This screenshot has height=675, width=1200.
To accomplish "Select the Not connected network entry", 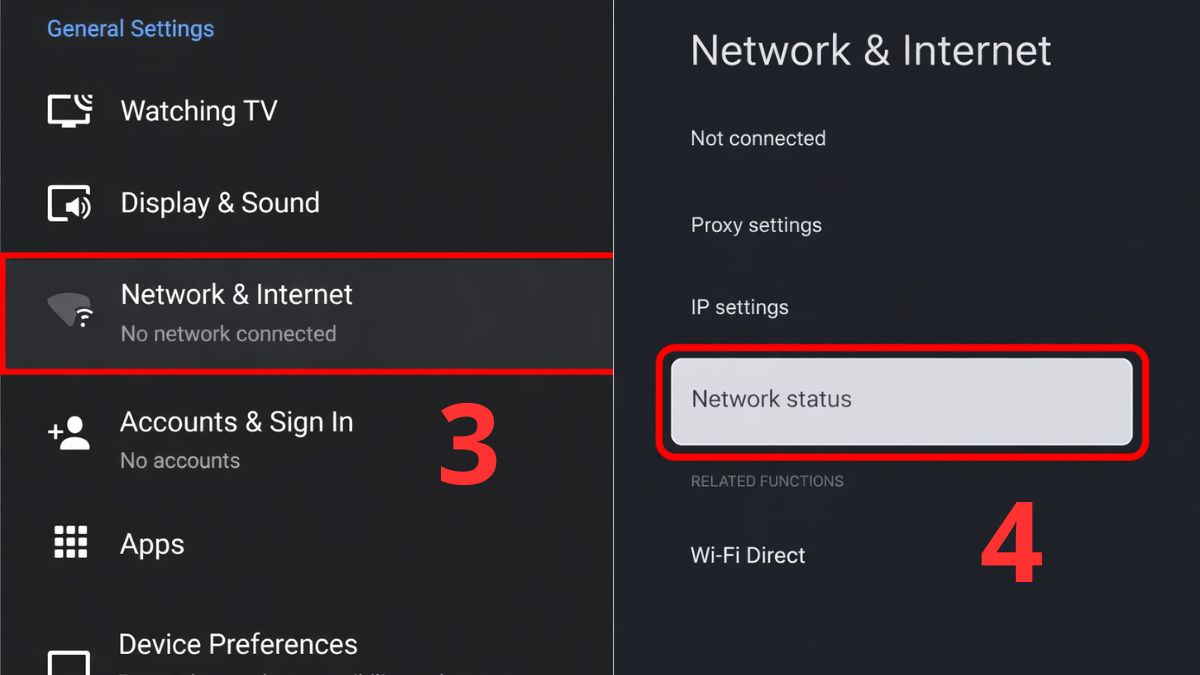I will tap(758, 139).
